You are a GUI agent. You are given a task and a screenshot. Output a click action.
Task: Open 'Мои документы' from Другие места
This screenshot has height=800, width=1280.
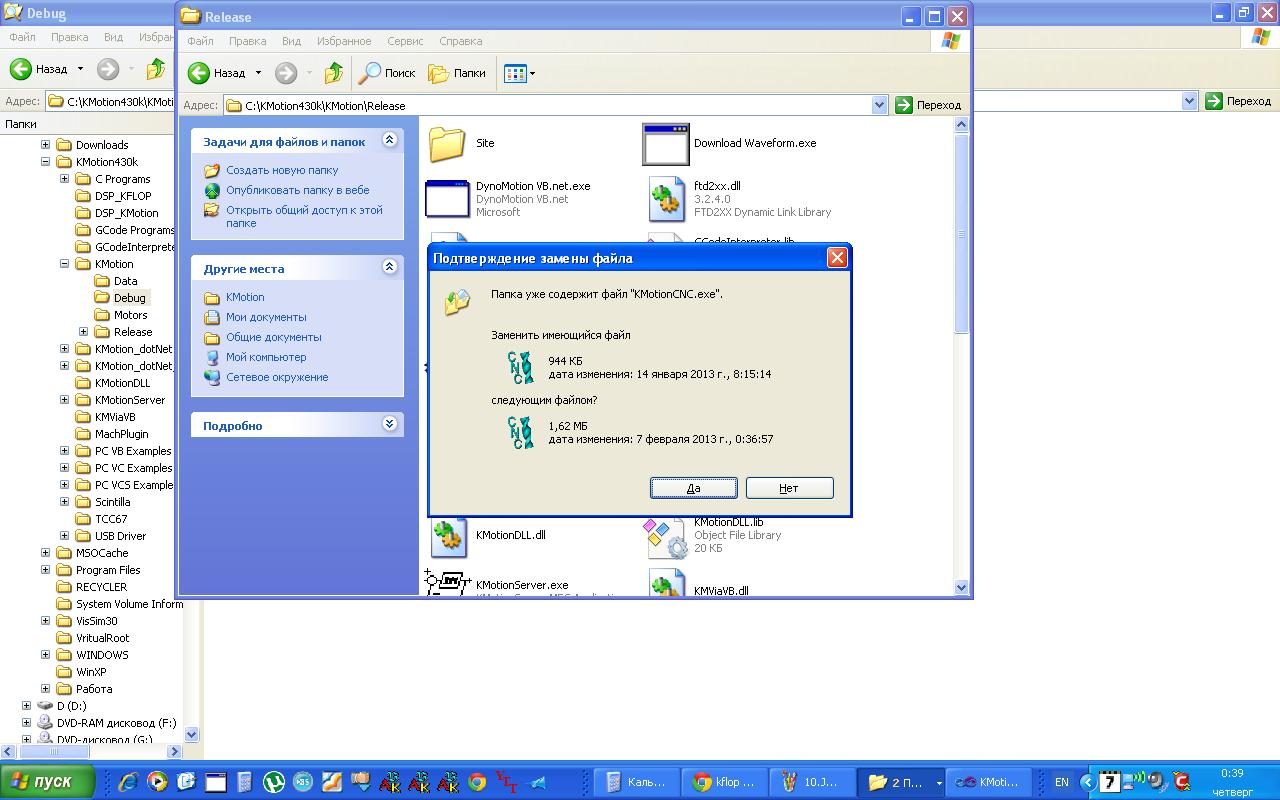266,317
